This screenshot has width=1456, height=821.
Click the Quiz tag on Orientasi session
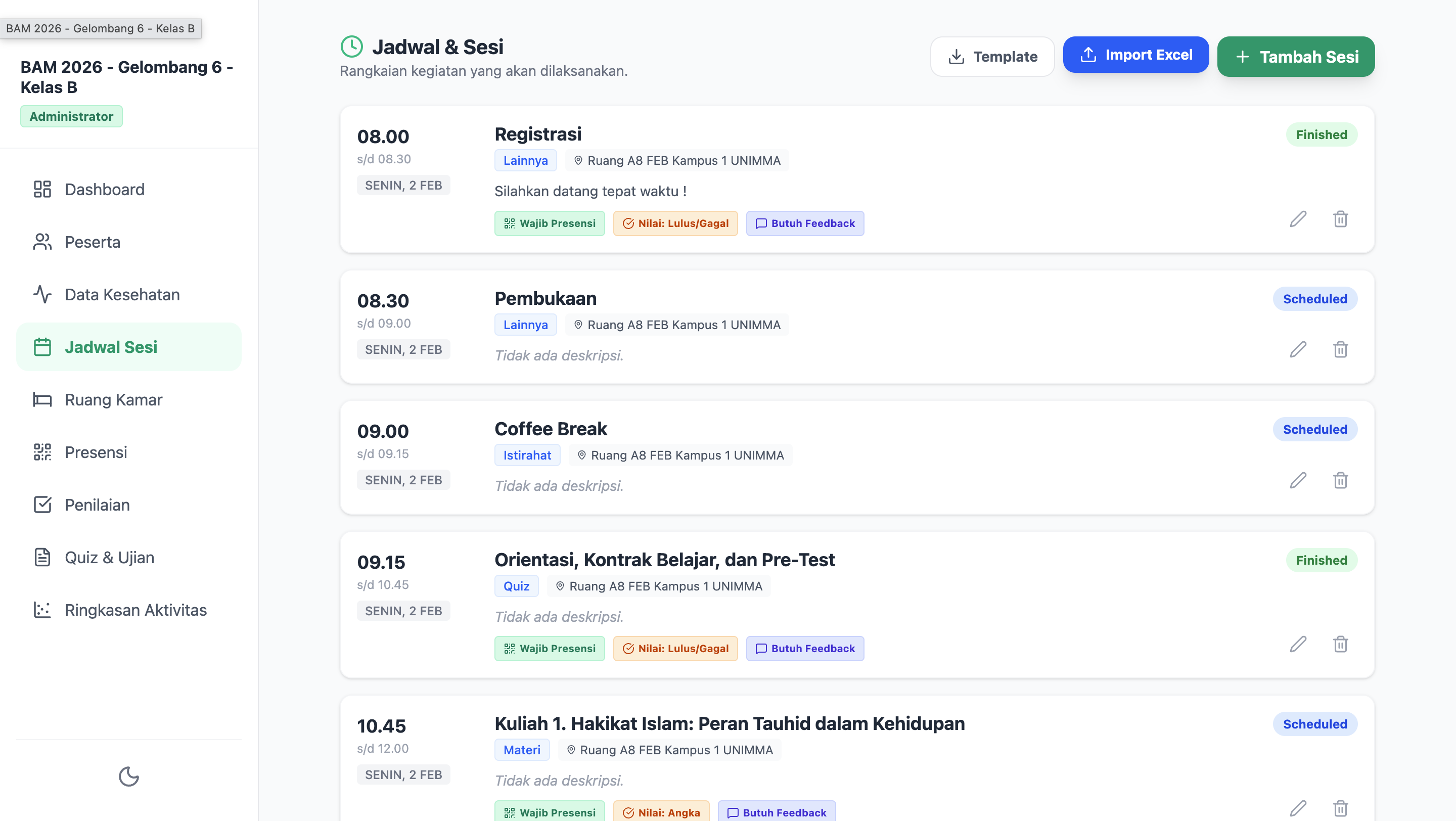(x=517, y=586)
